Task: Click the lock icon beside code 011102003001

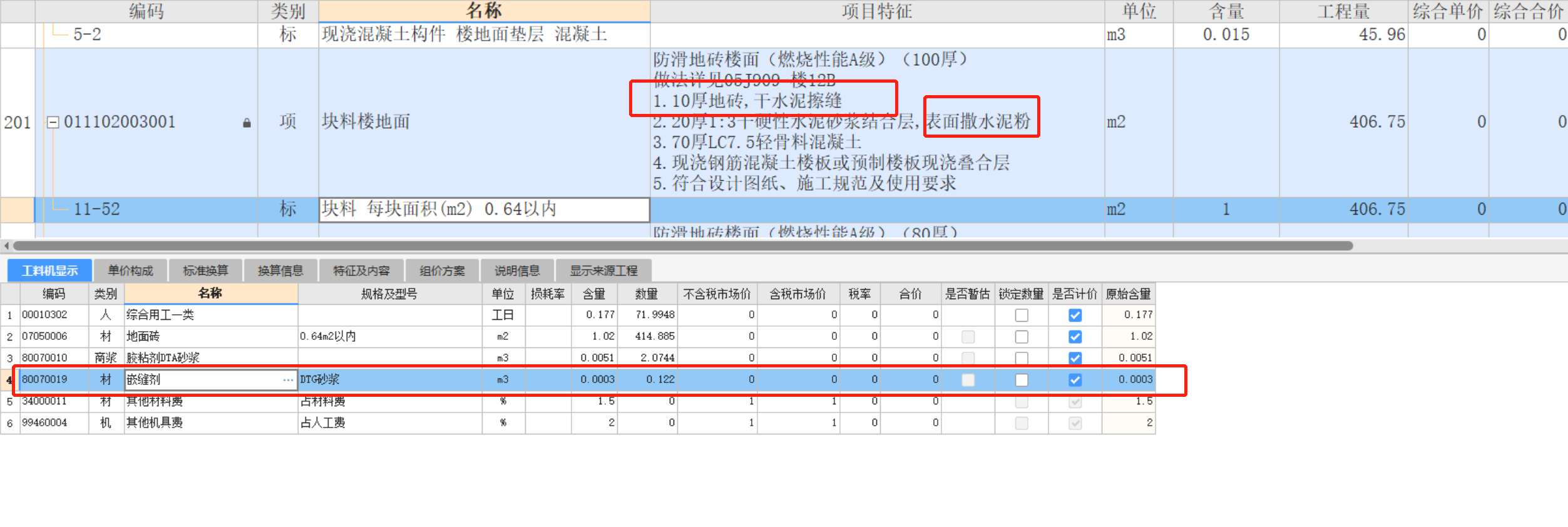Action: click(247, 123)
